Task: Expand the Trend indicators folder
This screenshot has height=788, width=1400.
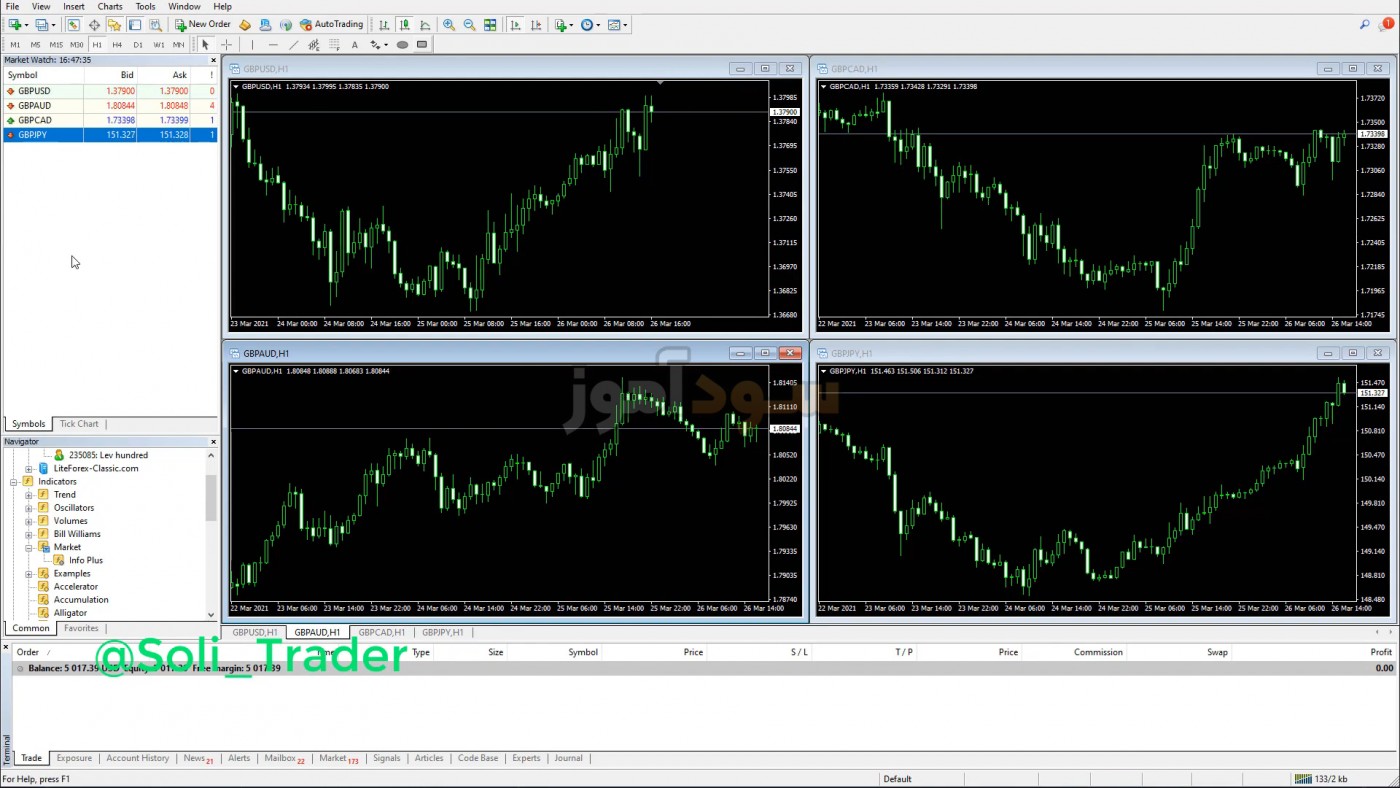Action: pos(29,495)
